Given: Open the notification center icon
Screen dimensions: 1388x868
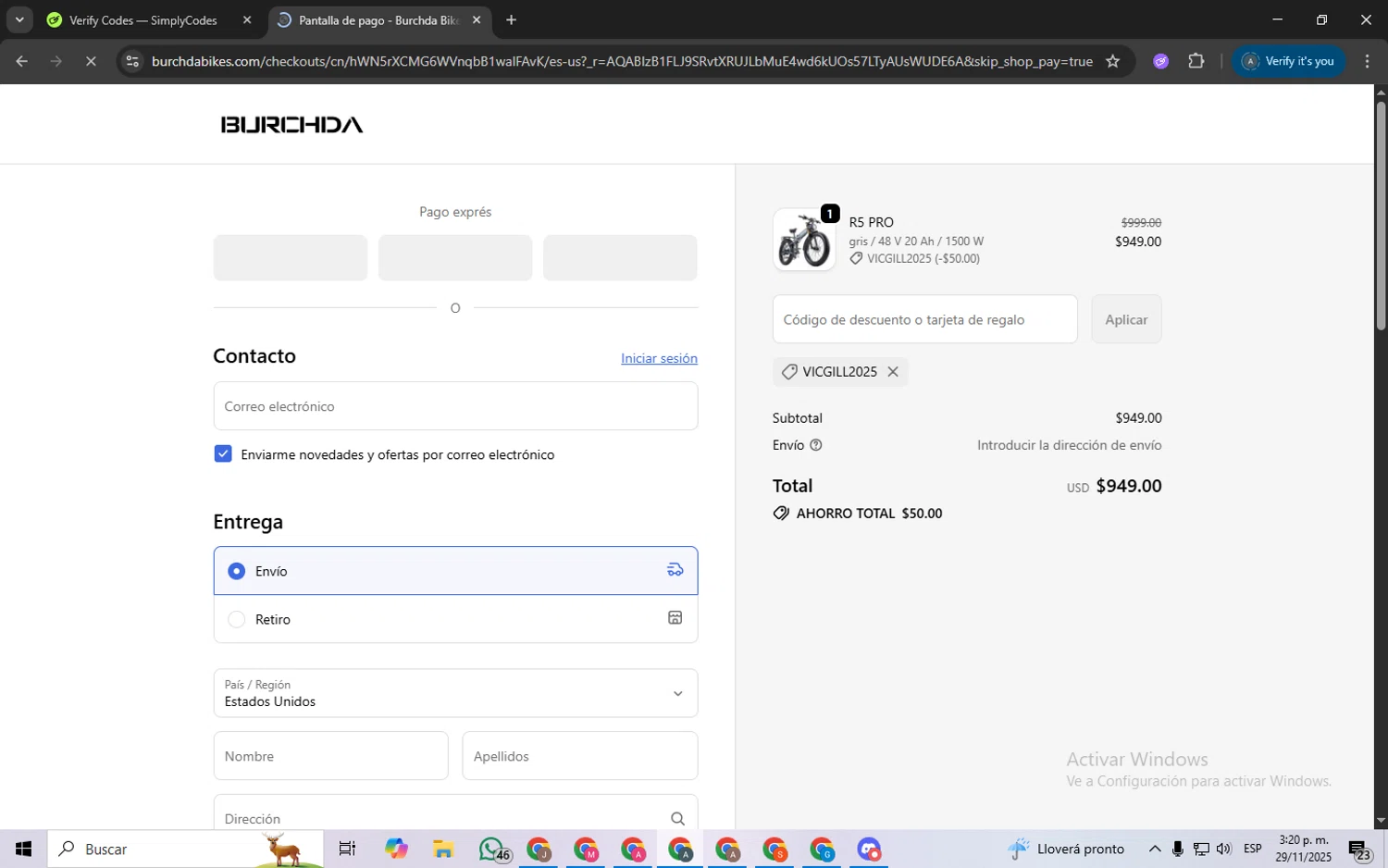Looking at the screenshot, I should 1358,849.
